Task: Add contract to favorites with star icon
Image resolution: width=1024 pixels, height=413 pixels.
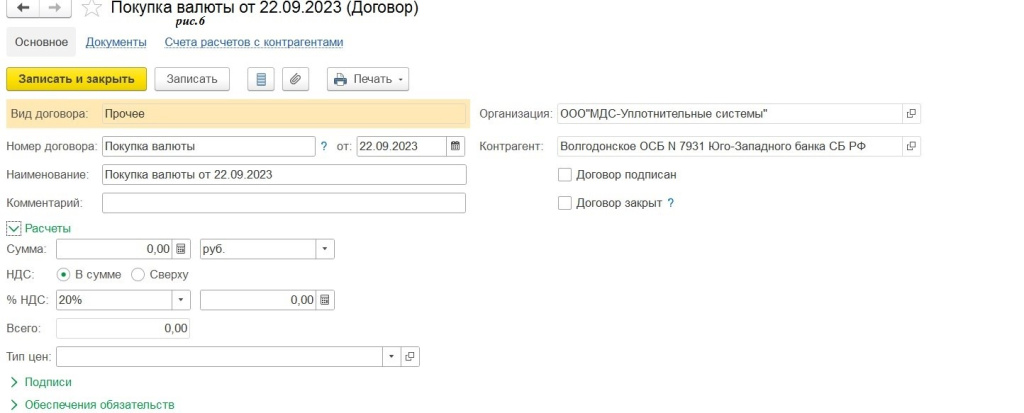Action: (x=91, y=8)
